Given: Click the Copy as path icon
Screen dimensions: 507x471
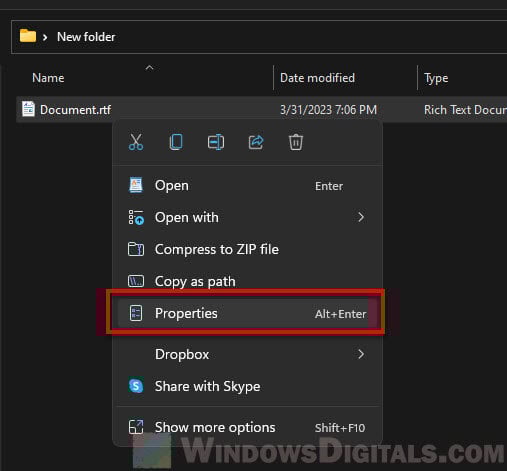Looking at the screenshot, I should (136, 281).
